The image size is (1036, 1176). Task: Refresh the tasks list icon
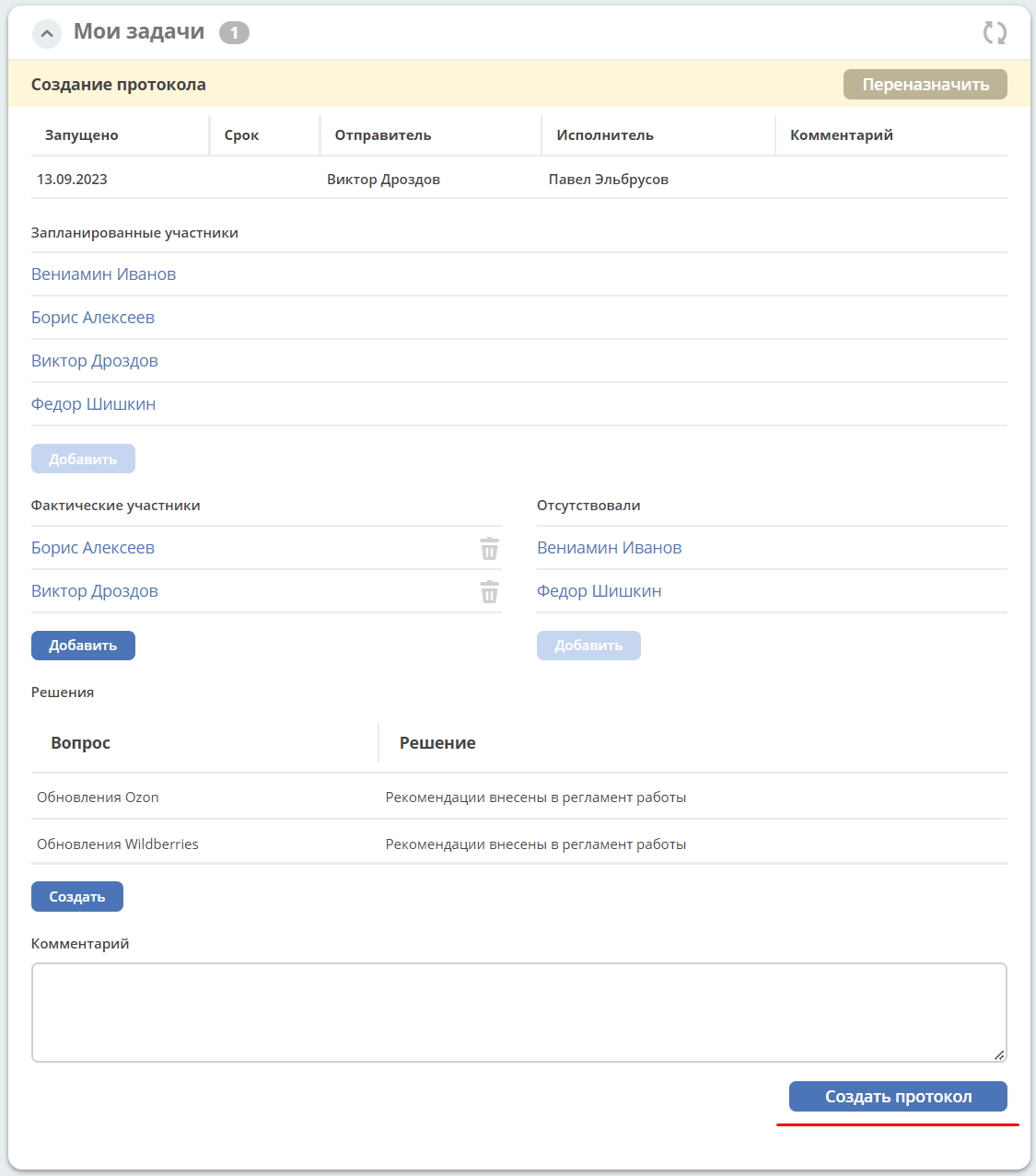(x=995, y=33)
